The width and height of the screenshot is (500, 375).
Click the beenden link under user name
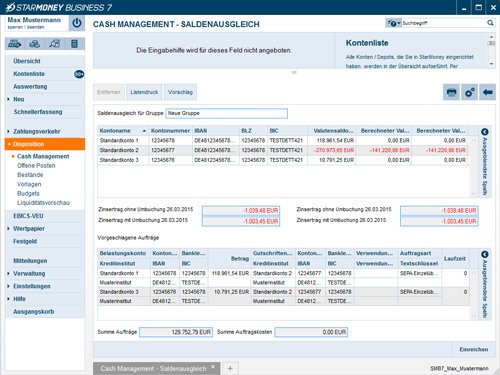[36, 27]
